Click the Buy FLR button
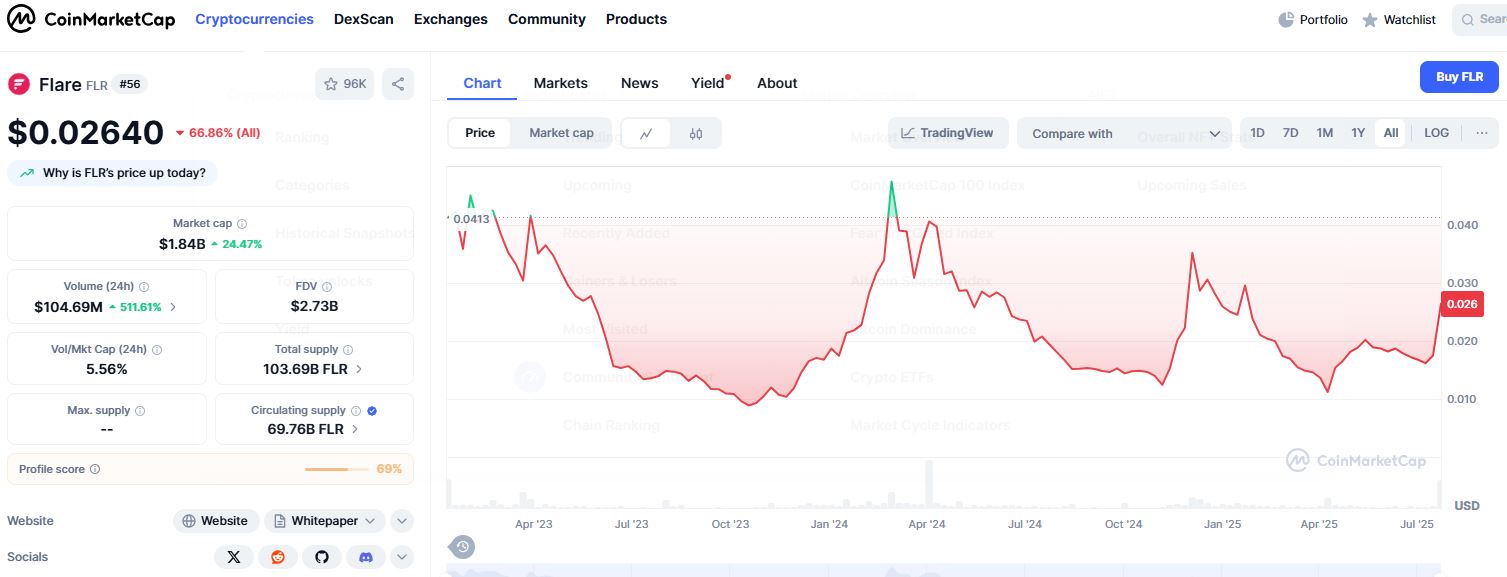This screenshot has width=1507, height=577. tap(1459, 77)
